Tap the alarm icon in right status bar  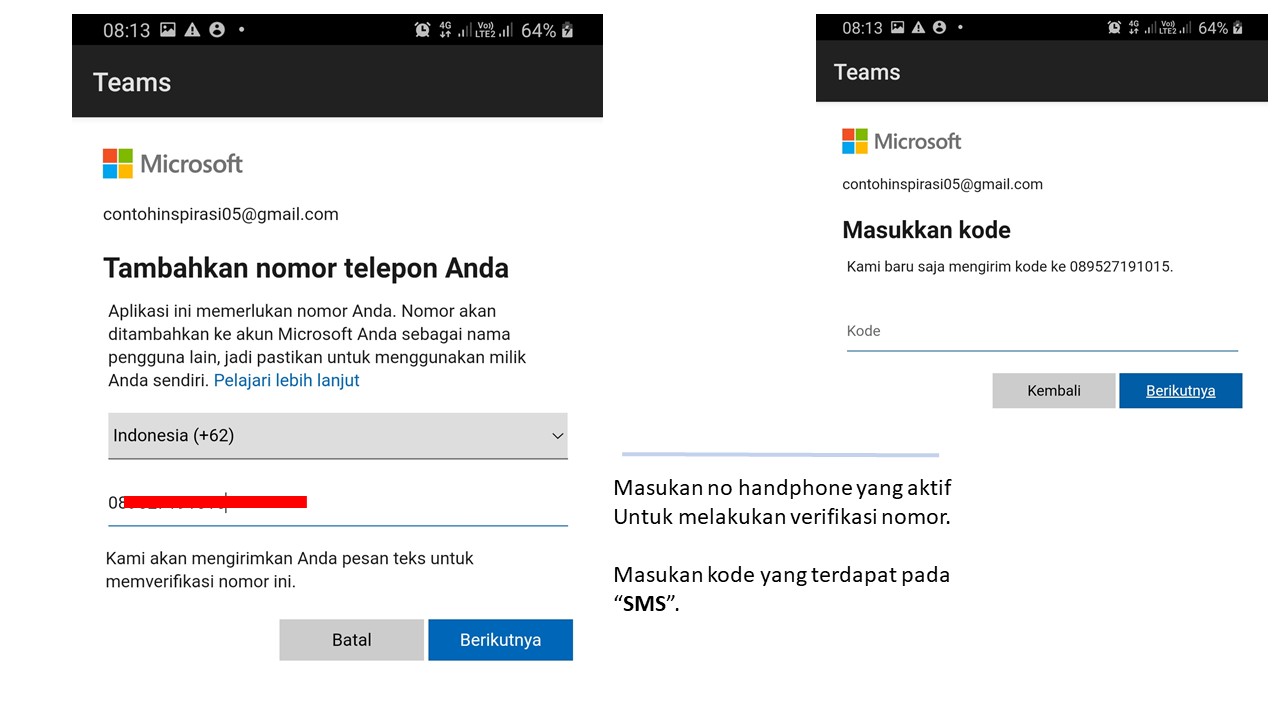(x=1114, y=28)
